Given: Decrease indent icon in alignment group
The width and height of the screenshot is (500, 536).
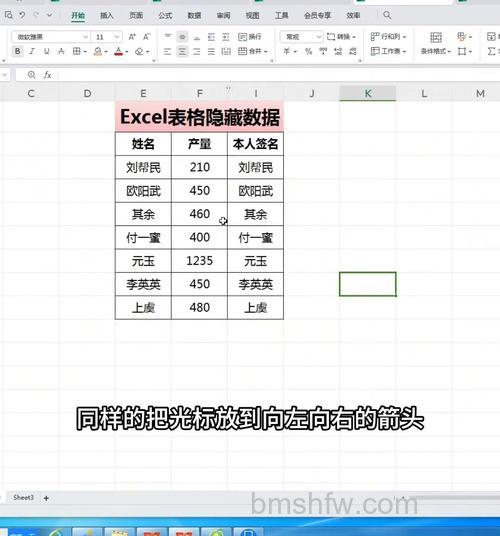Looking at the screenshot, I should [211, 37].
